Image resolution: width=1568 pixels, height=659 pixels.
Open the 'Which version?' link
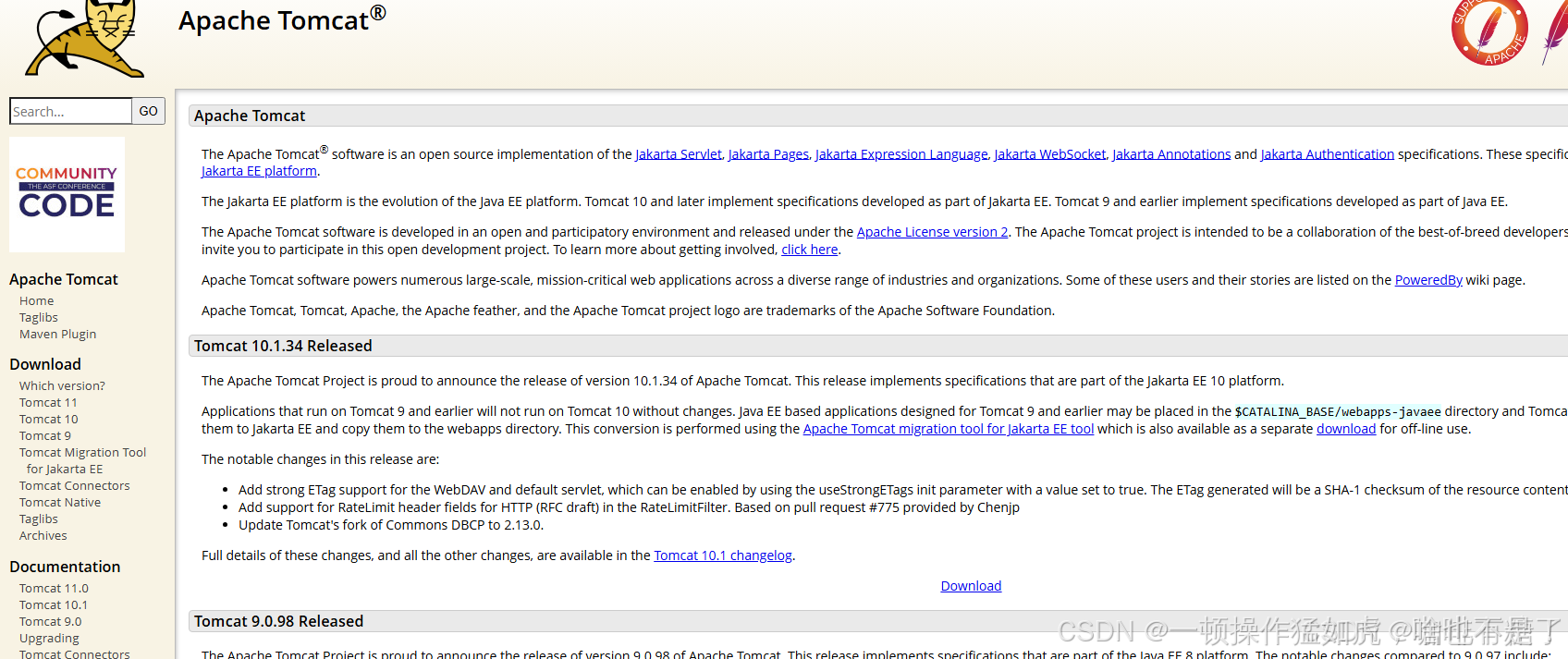point(62,386)
